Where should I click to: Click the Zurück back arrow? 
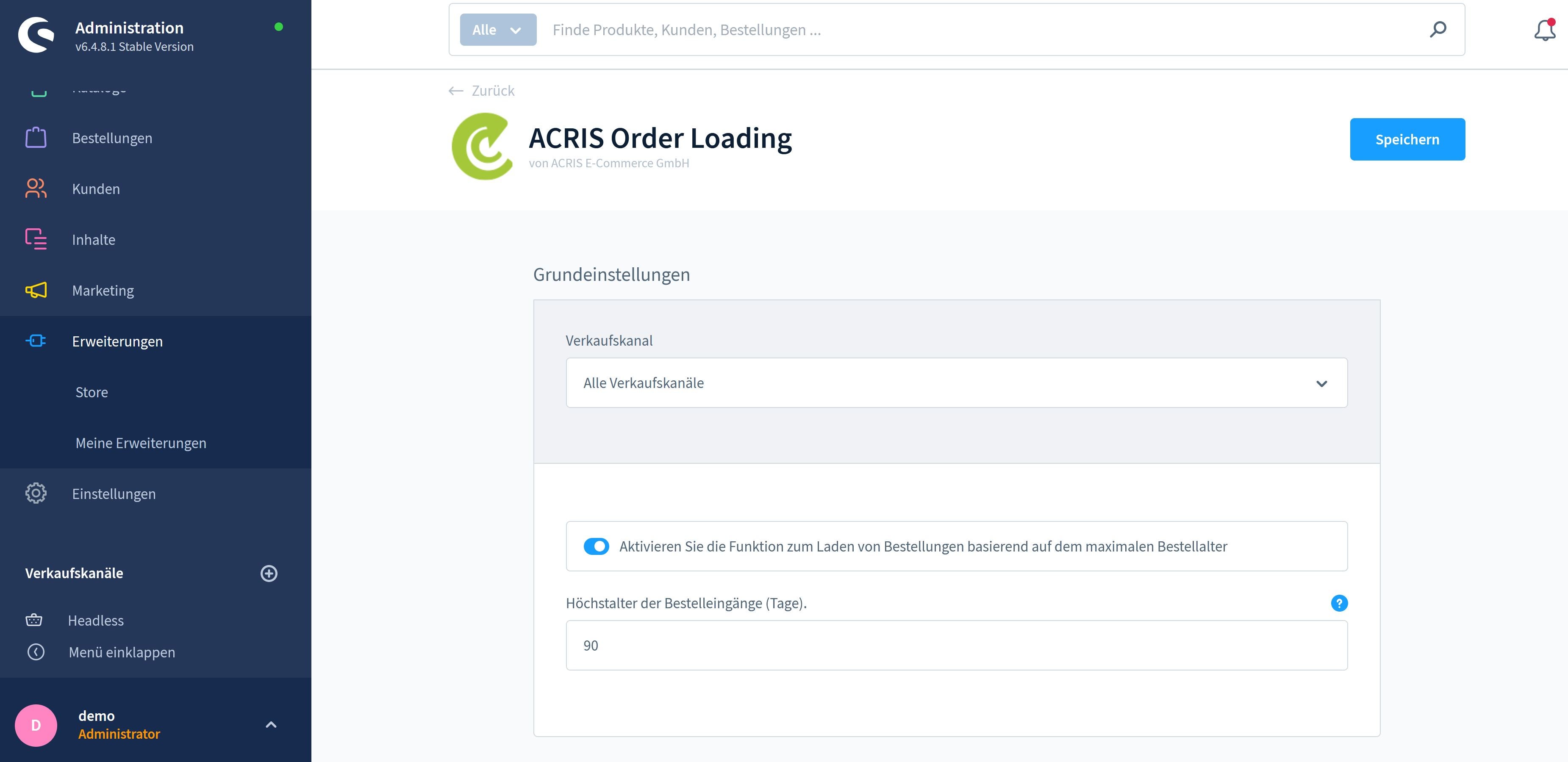tap(456, 91)
